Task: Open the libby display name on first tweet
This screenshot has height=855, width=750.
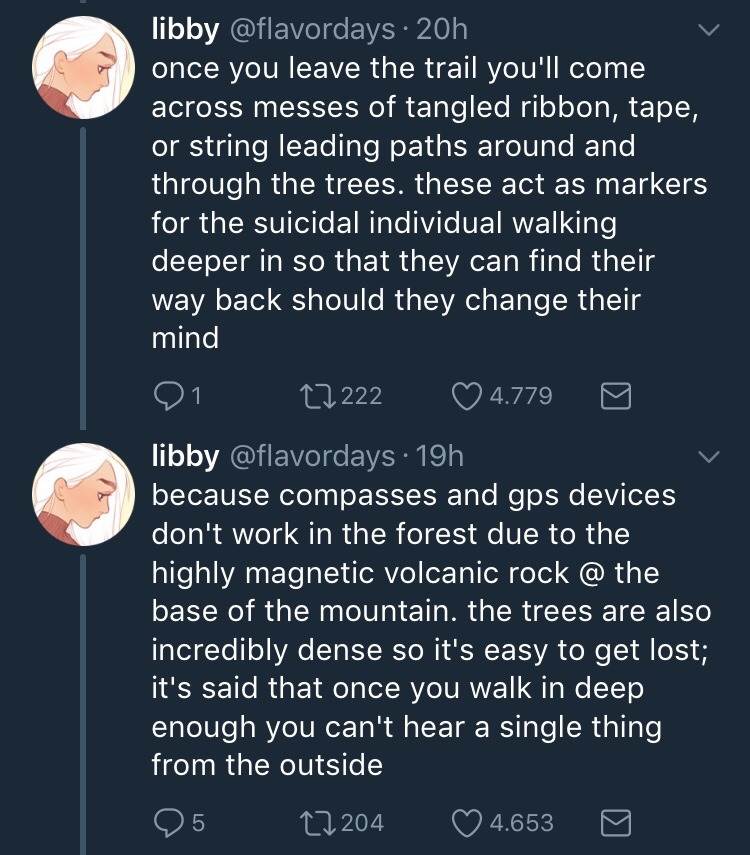Action: tap(185, 30)
